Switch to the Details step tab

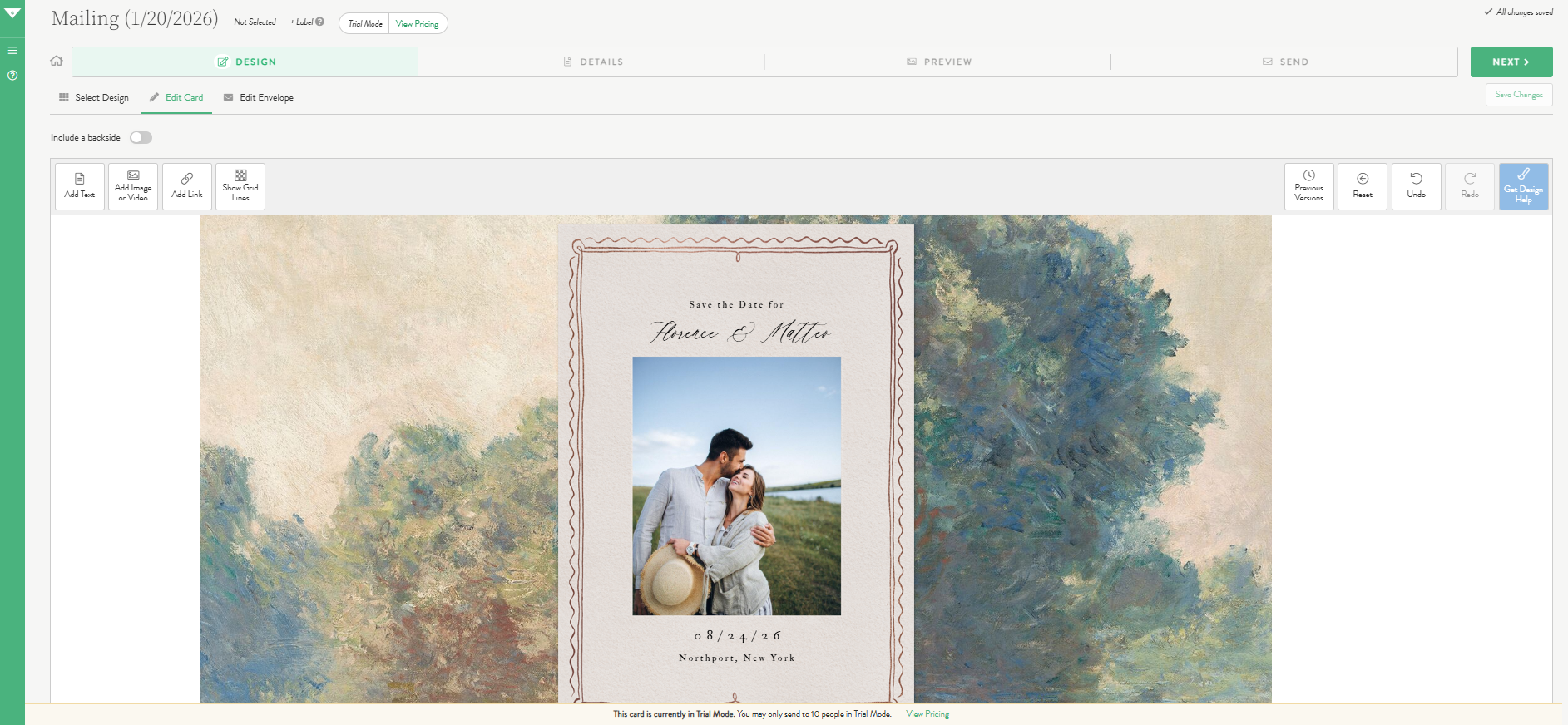coord(592,62)
